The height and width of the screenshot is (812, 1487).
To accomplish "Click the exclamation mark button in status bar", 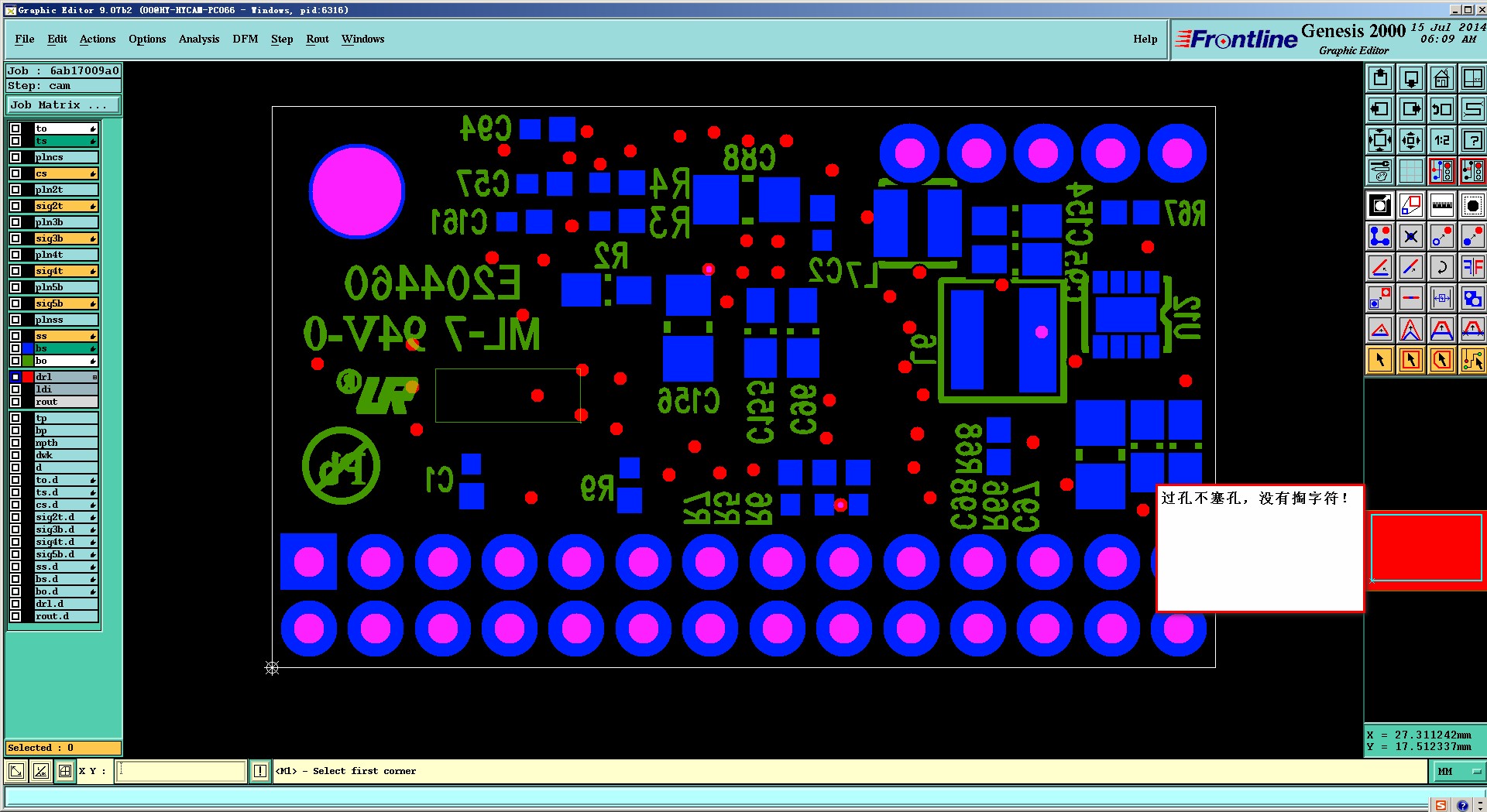I will coord(259,771).
